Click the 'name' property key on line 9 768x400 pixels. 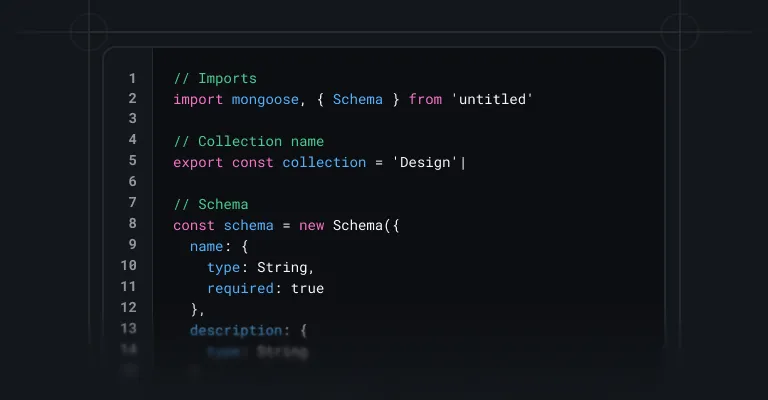pyautogui.click(x=206, y=246)
